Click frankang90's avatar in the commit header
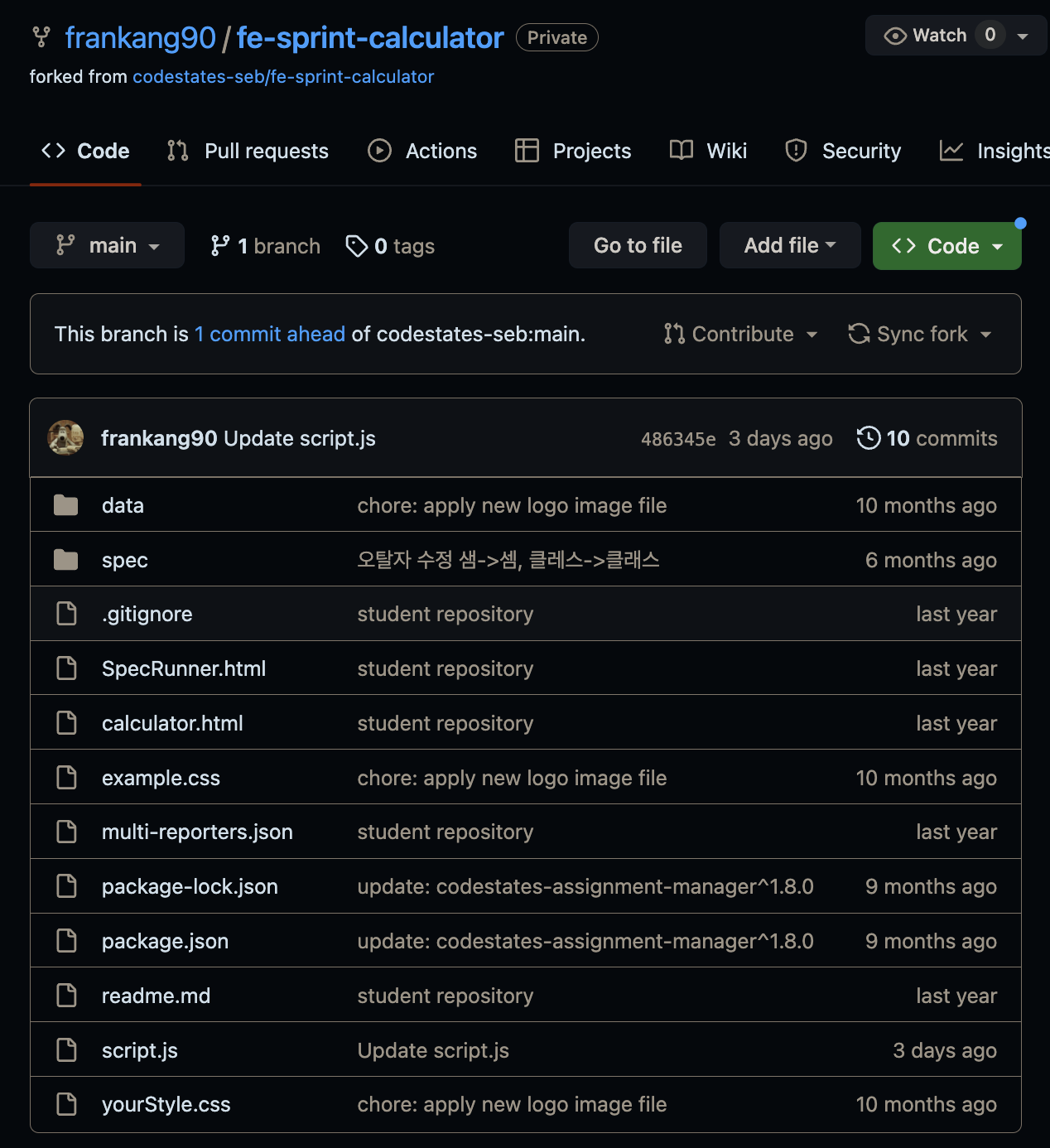The height and width of the screenshot is (1148, 1050). pos(65,438)
